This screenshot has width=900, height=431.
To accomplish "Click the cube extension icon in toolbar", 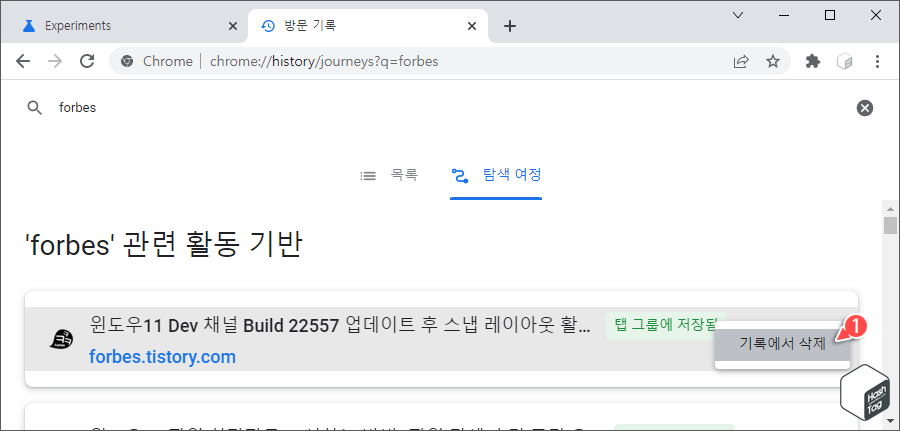I will (x=845, y=61).
